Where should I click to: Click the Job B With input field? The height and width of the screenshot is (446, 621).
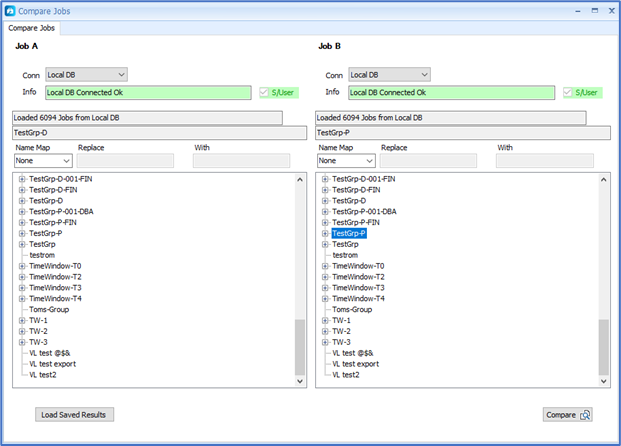545,160
